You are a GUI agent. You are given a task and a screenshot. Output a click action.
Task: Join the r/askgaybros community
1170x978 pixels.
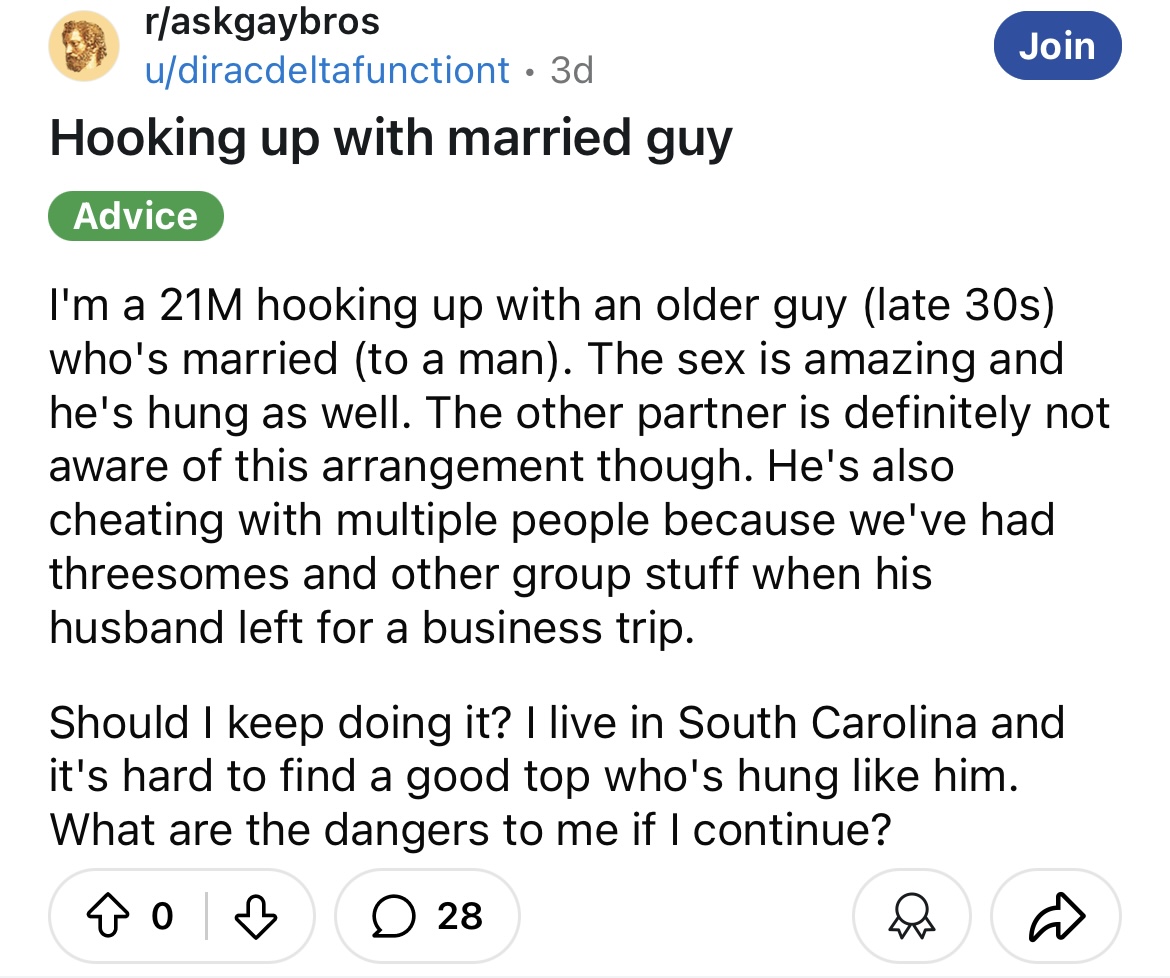[x=1058, y=46]
